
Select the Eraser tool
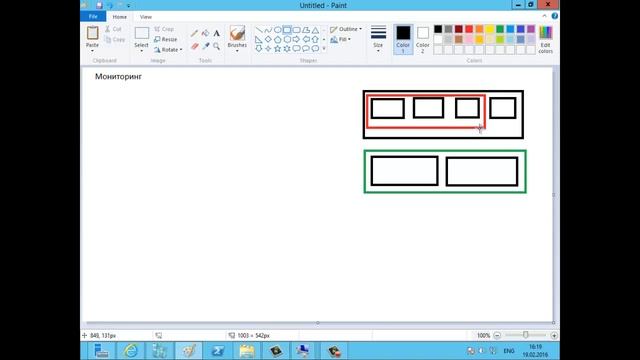click(194, 46)
